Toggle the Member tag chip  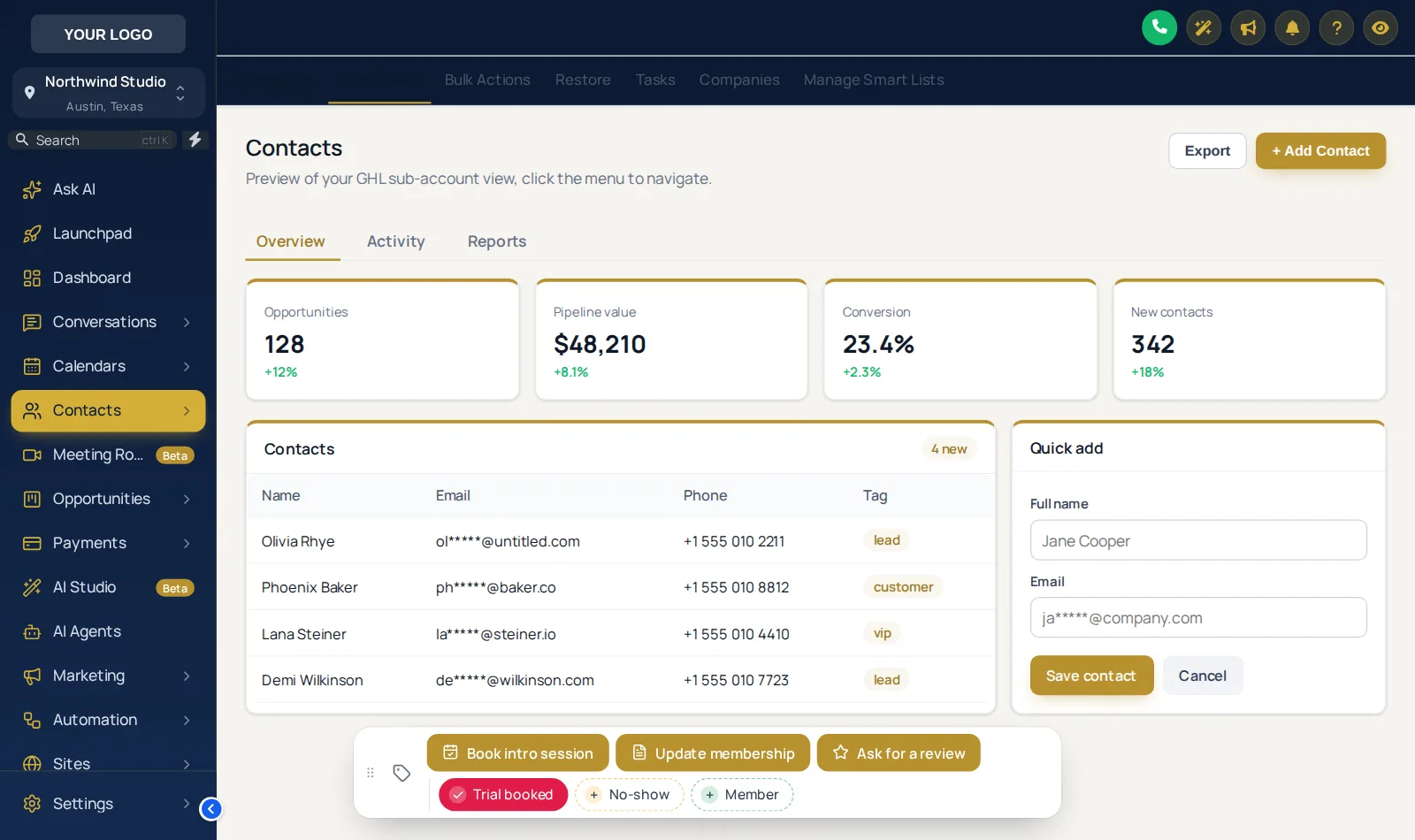pos(742,795)
